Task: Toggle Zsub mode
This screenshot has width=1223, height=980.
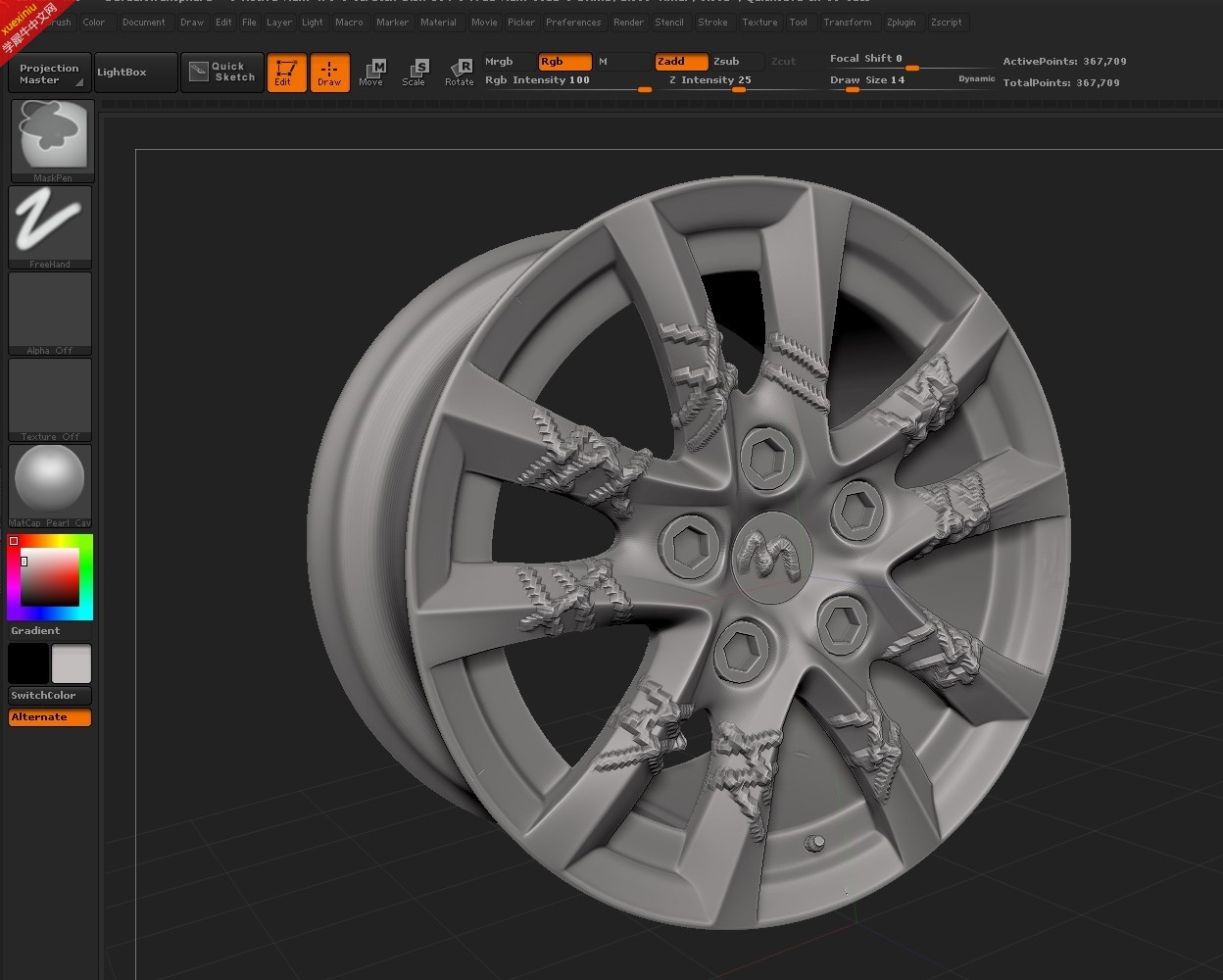Action: (737, 62)
